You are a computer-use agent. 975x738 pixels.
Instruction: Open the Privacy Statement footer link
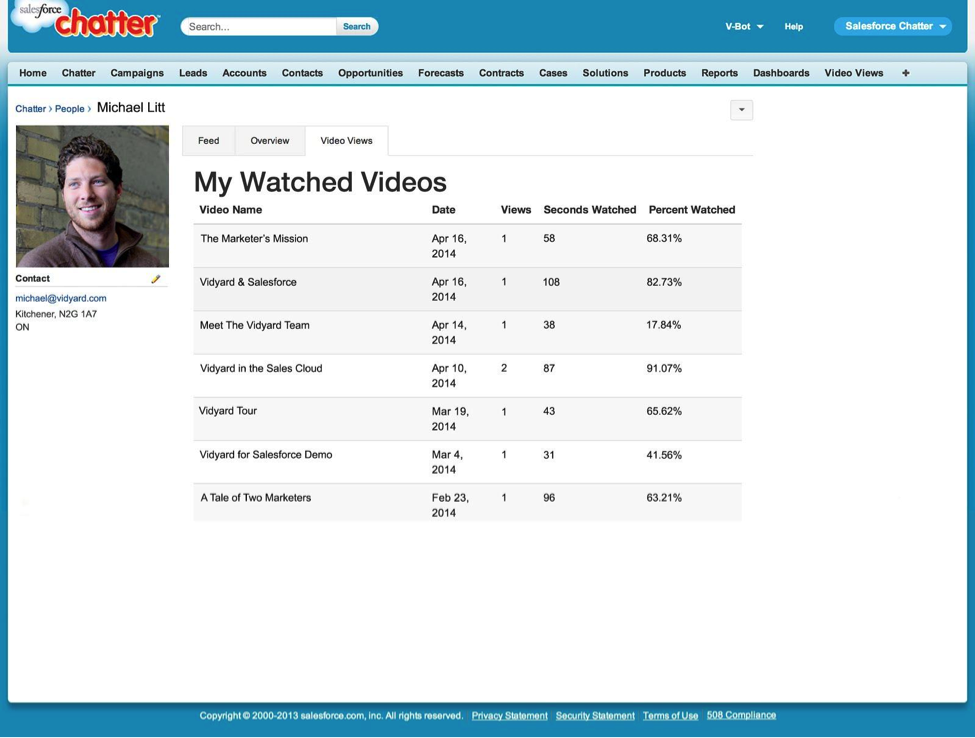509,716
